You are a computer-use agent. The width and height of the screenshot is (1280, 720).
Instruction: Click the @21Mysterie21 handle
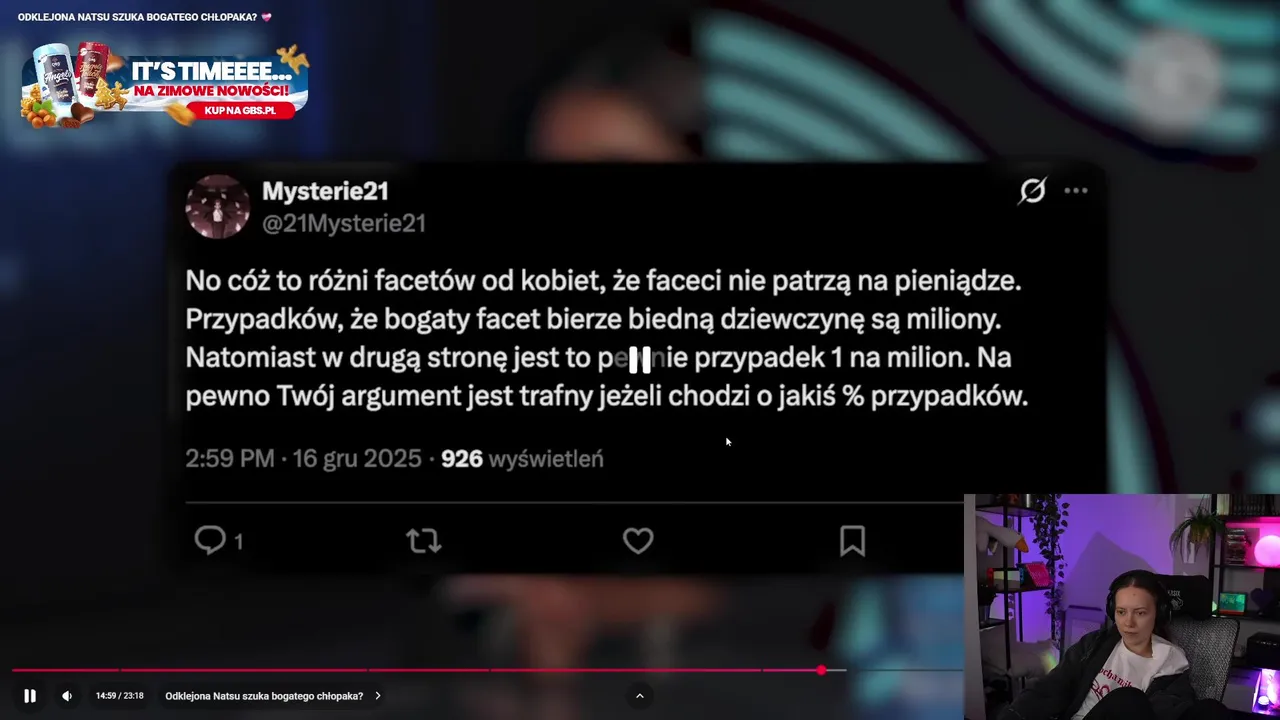click(x=344, y=223)
